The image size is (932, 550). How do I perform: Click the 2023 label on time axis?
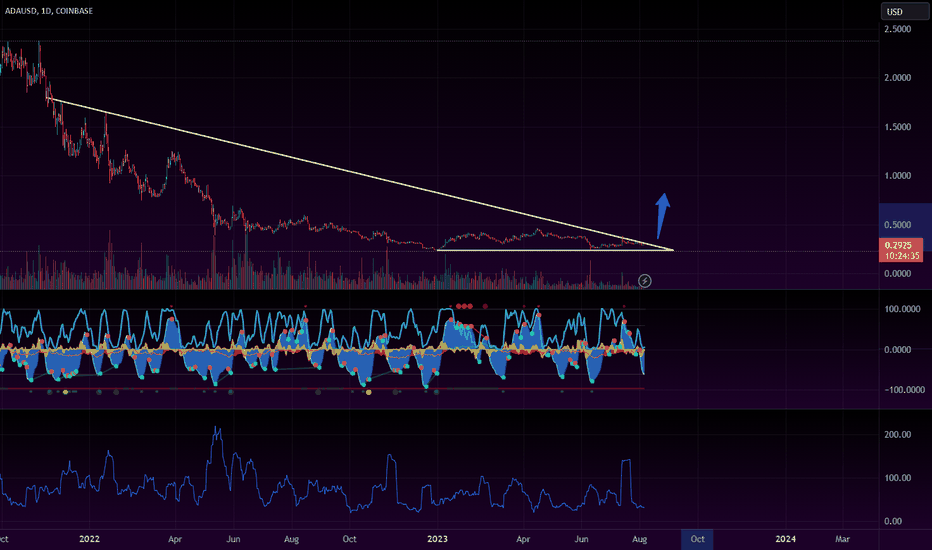[x=437, y=539]
